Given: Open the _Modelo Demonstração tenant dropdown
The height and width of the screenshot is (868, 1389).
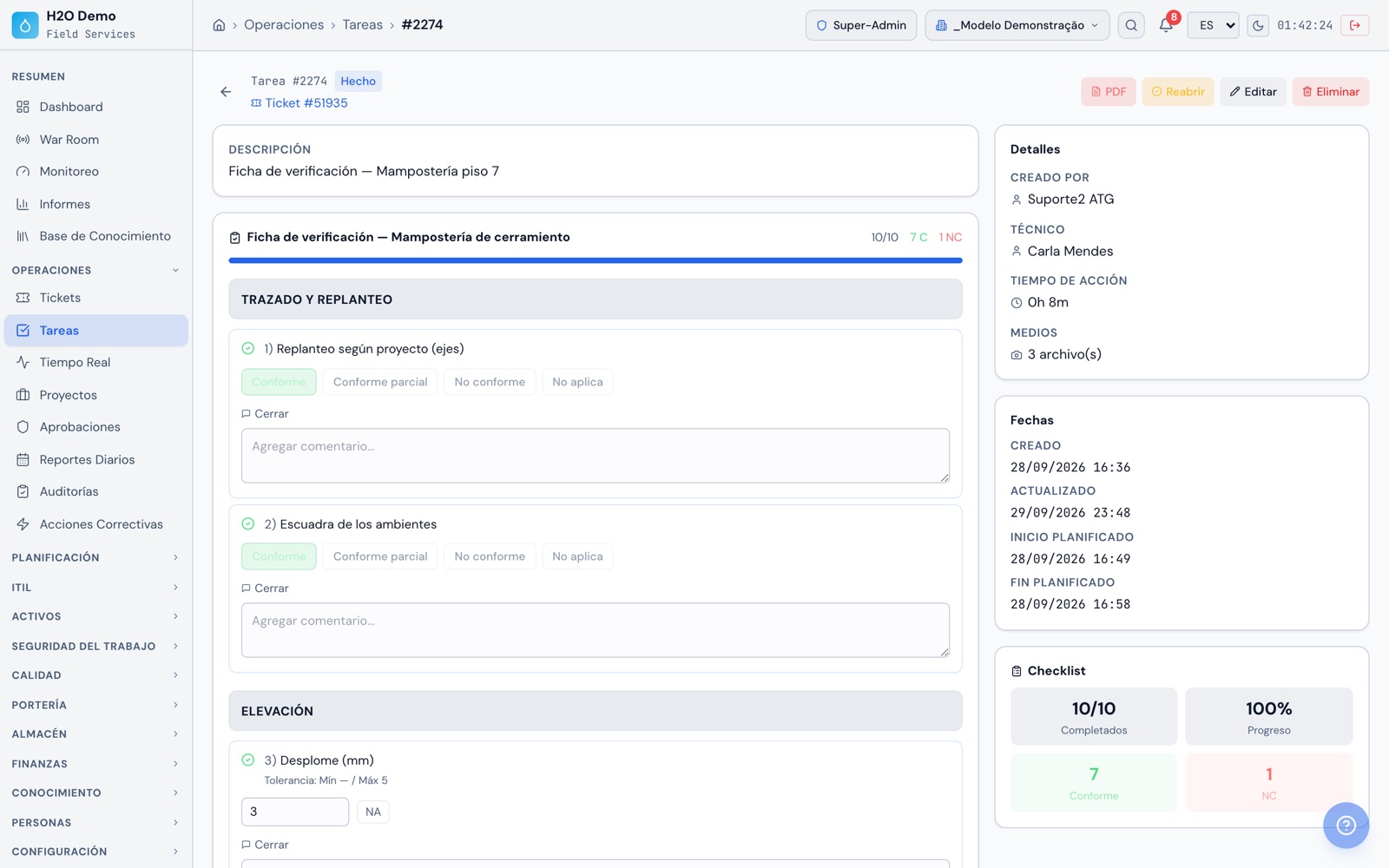Looking at the screenshot, I should coord(1017,25).
